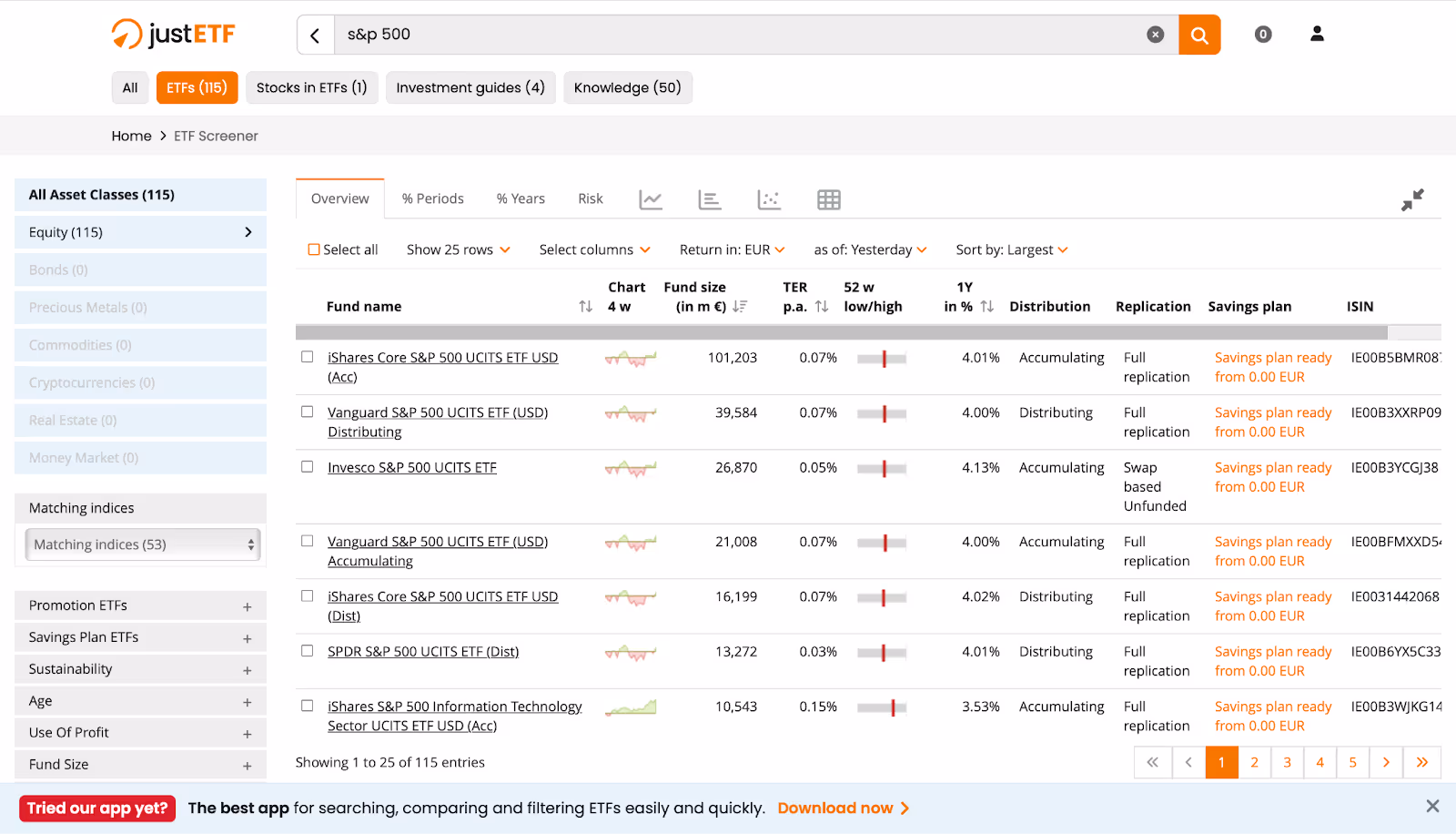Check SPDR S&P 500 UCITS ETF row
Image resolution: width=1456 pixels, height=834 pixels.
coord(308,651)
